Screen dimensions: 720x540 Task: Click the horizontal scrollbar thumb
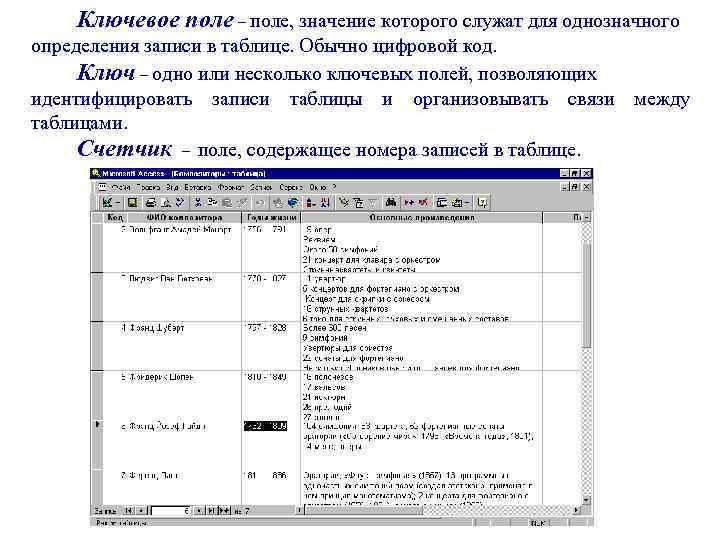363,510
